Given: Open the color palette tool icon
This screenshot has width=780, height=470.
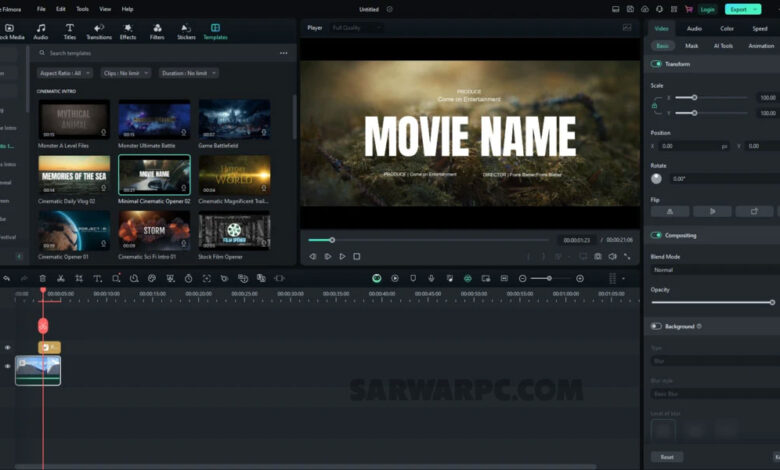Looking at the screenshot, I should click(x=152, y=279).
